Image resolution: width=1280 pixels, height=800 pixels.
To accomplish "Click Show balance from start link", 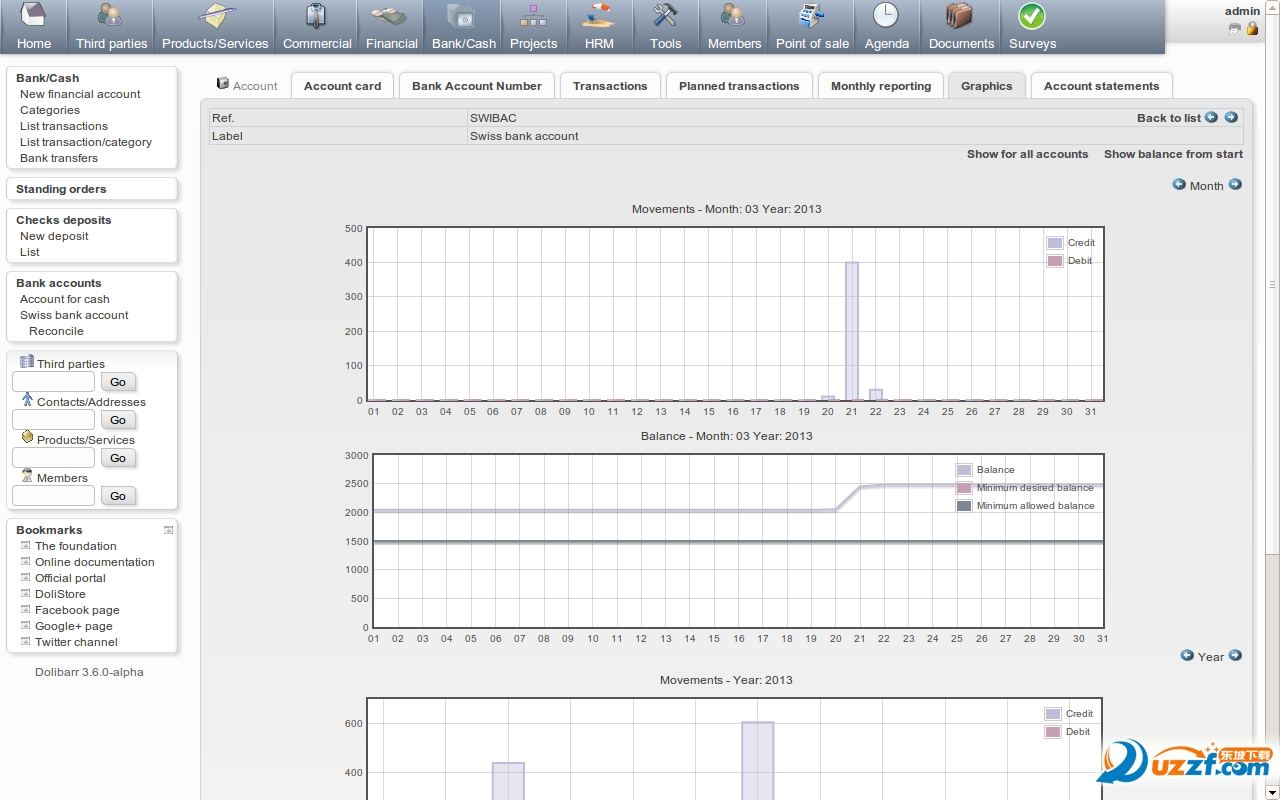I will tap(1173, 154).
